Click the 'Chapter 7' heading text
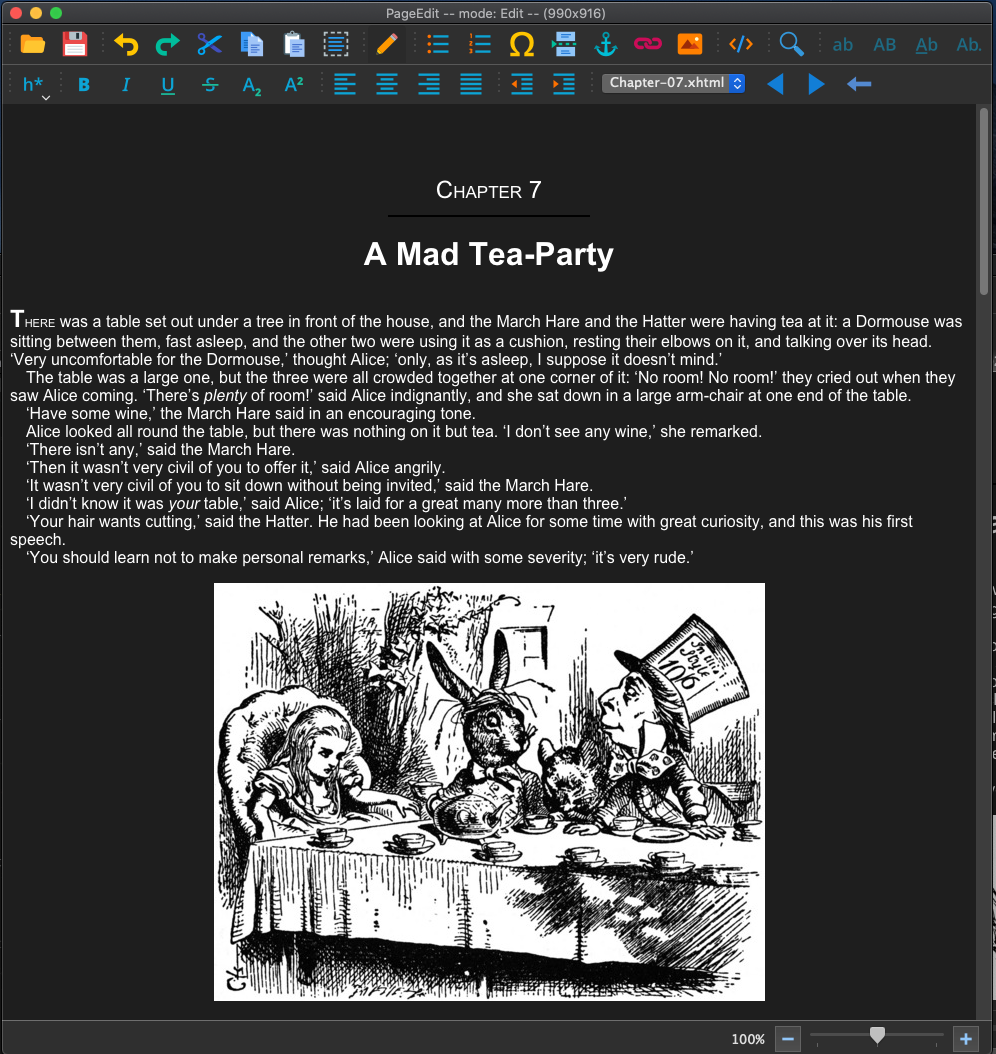This screenshot has height=1054, width=996. [x=489, y=191]
